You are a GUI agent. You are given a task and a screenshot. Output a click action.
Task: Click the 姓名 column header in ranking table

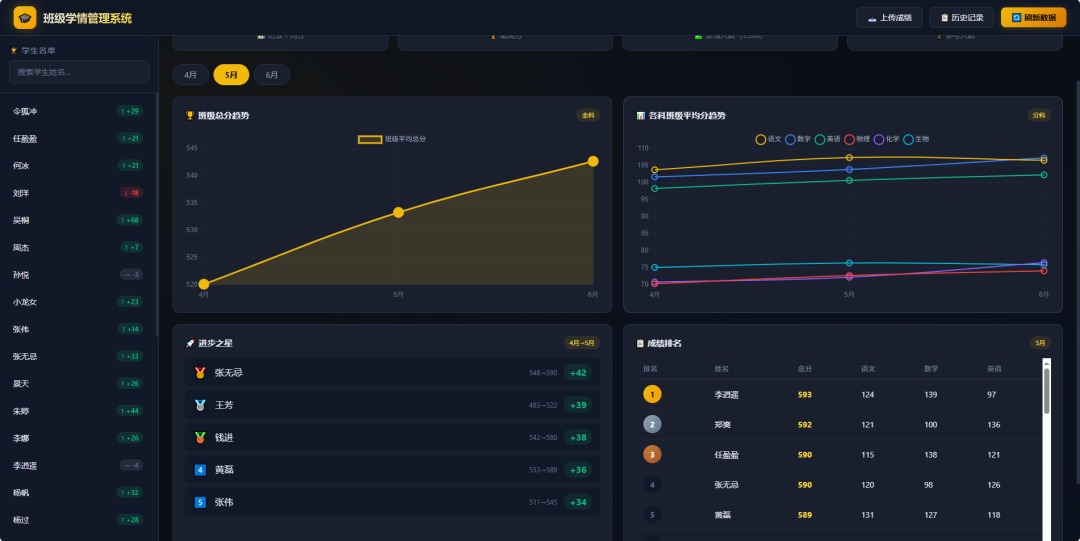[721, 369]
